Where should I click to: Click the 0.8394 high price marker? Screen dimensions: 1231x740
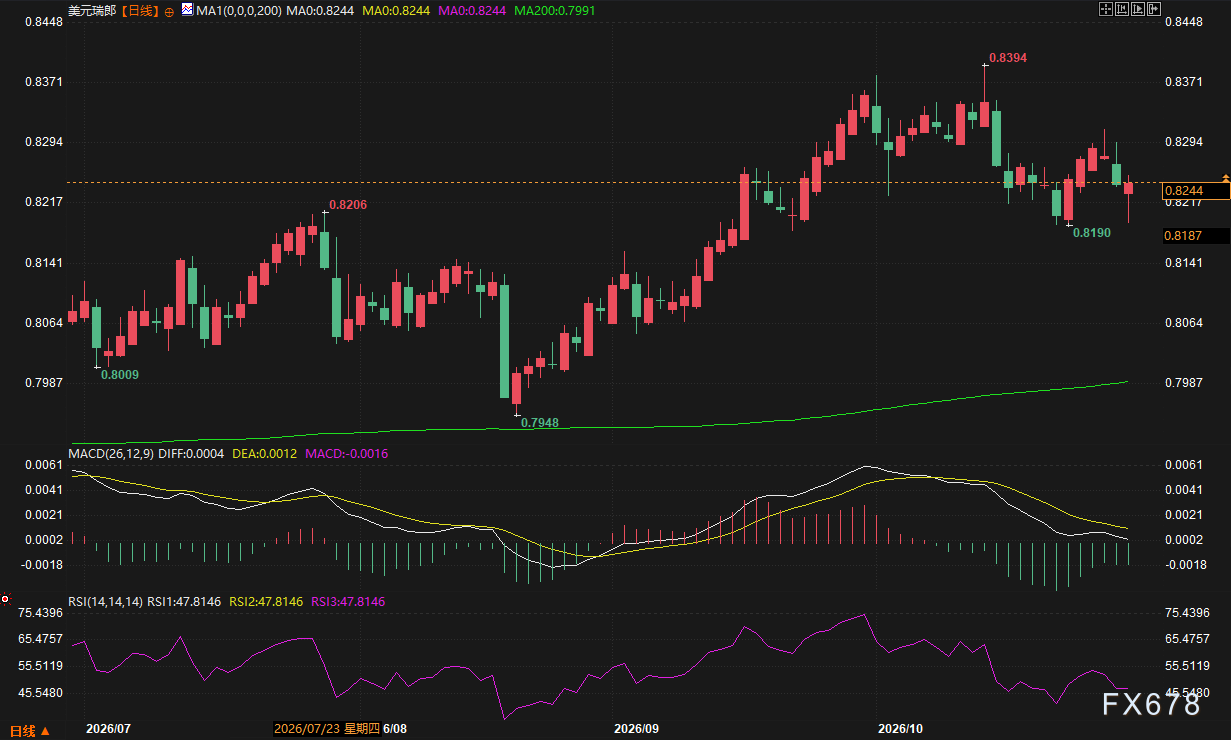coord(1007,59)
